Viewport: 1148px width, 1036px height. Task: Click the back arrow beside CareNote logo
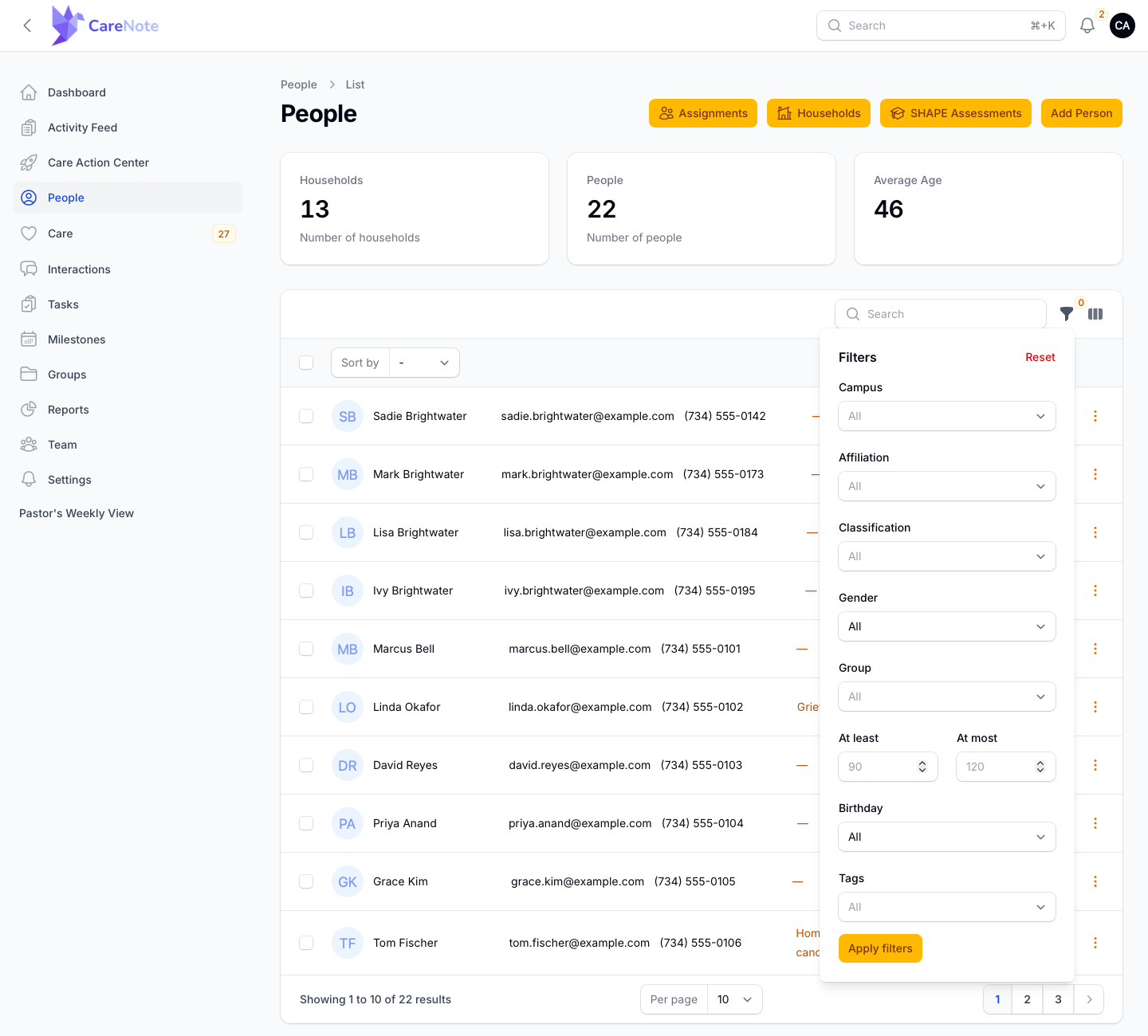(x=27, y=26)
